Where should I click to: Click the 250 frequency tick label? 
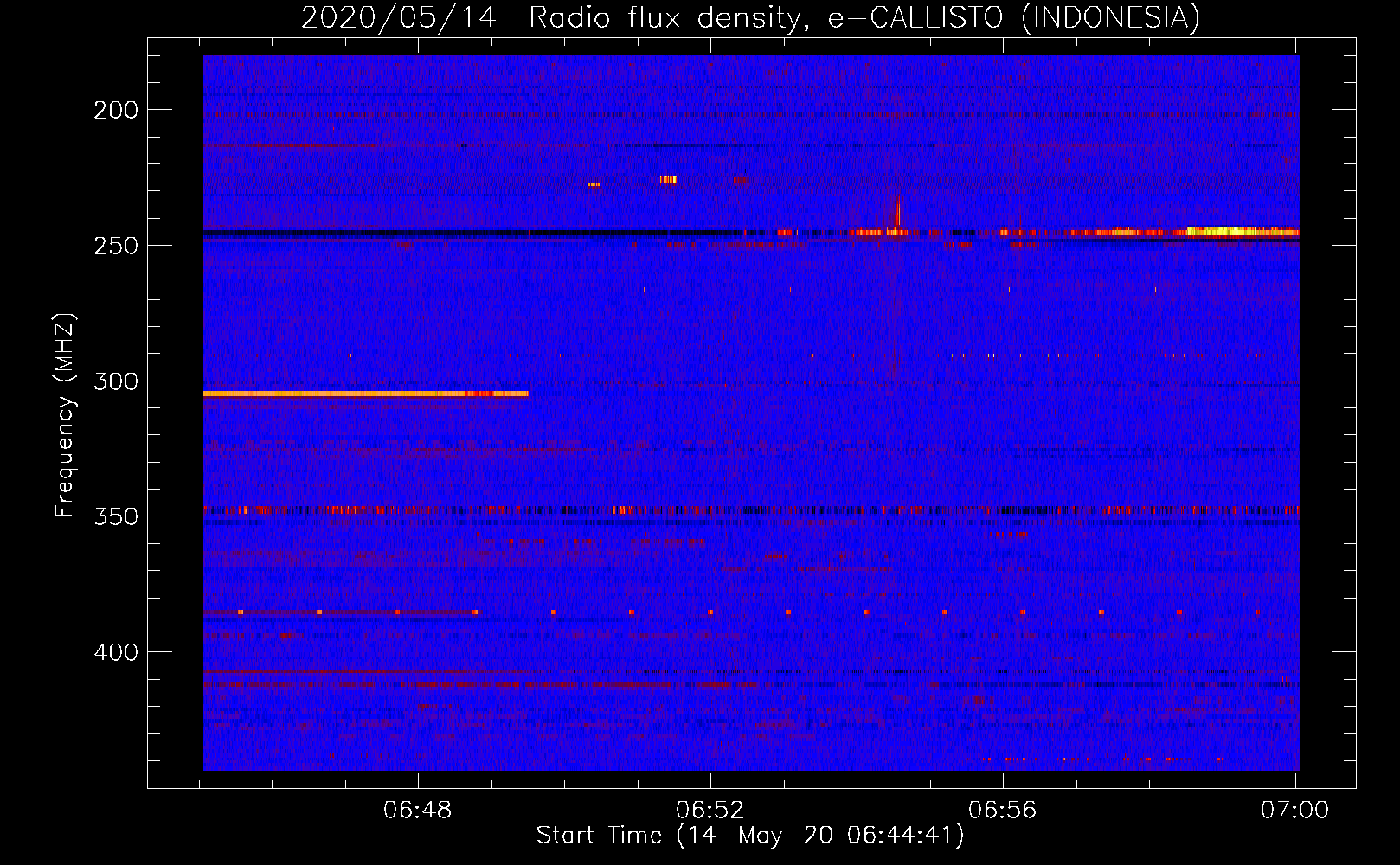[x=116, y=246]
